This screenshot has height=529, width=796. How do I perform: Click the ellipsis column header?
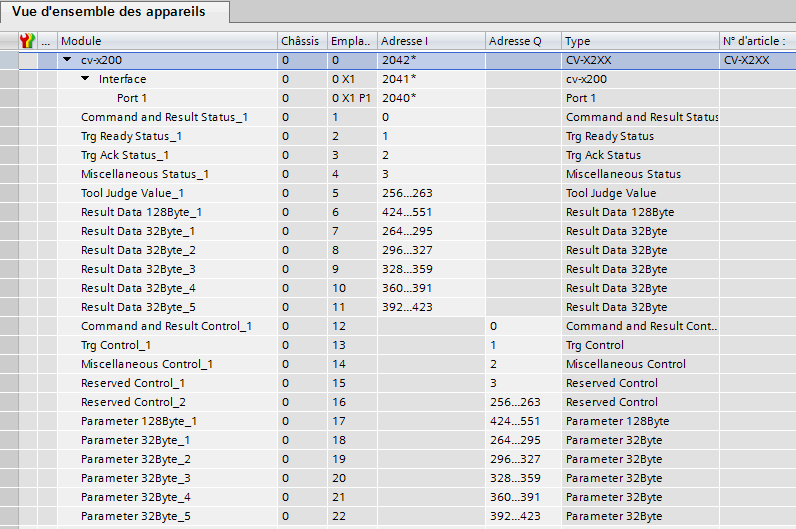[x=45, y=41]
